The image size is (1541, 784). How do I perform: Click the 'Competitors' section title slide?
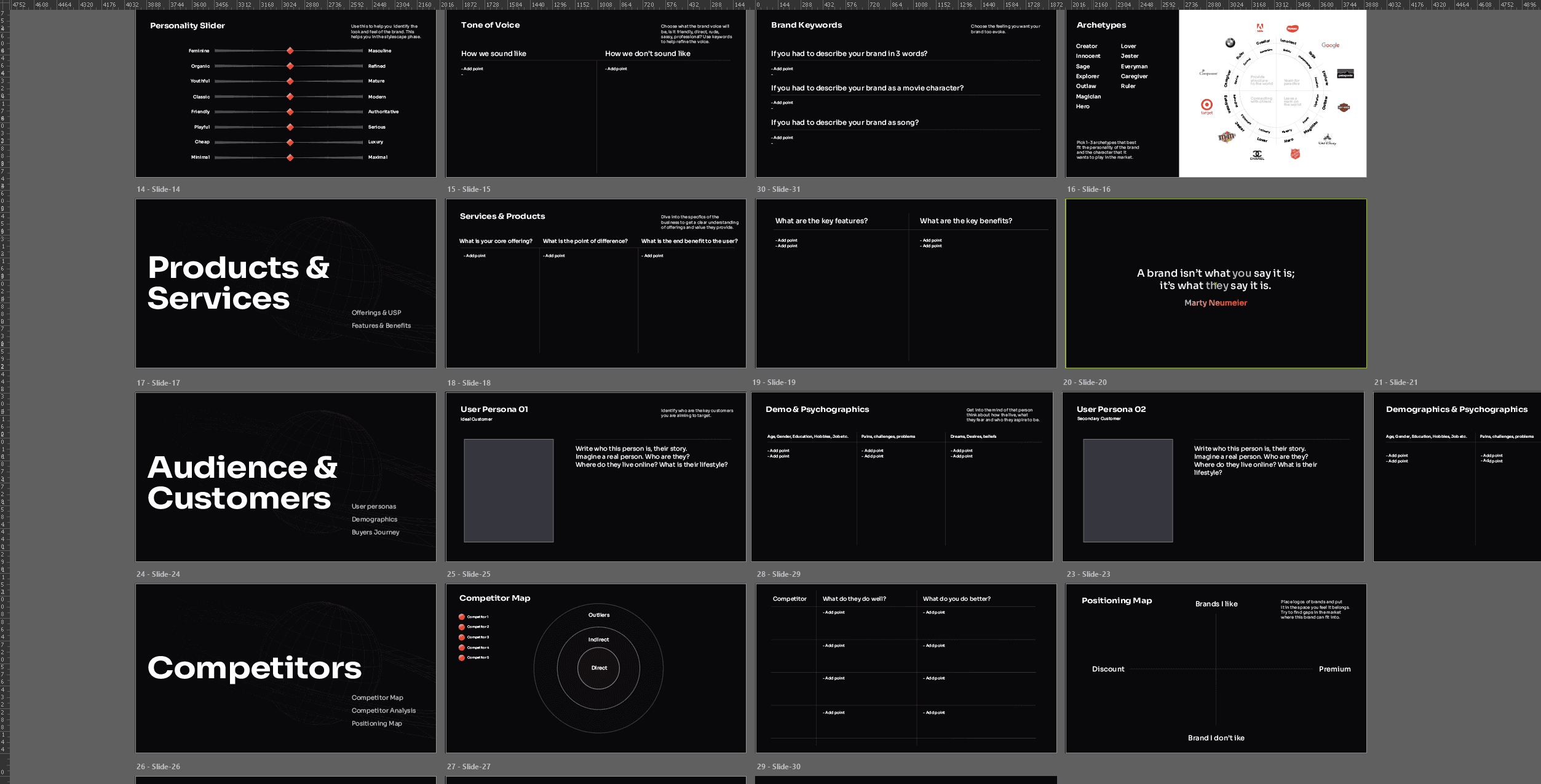255,668
